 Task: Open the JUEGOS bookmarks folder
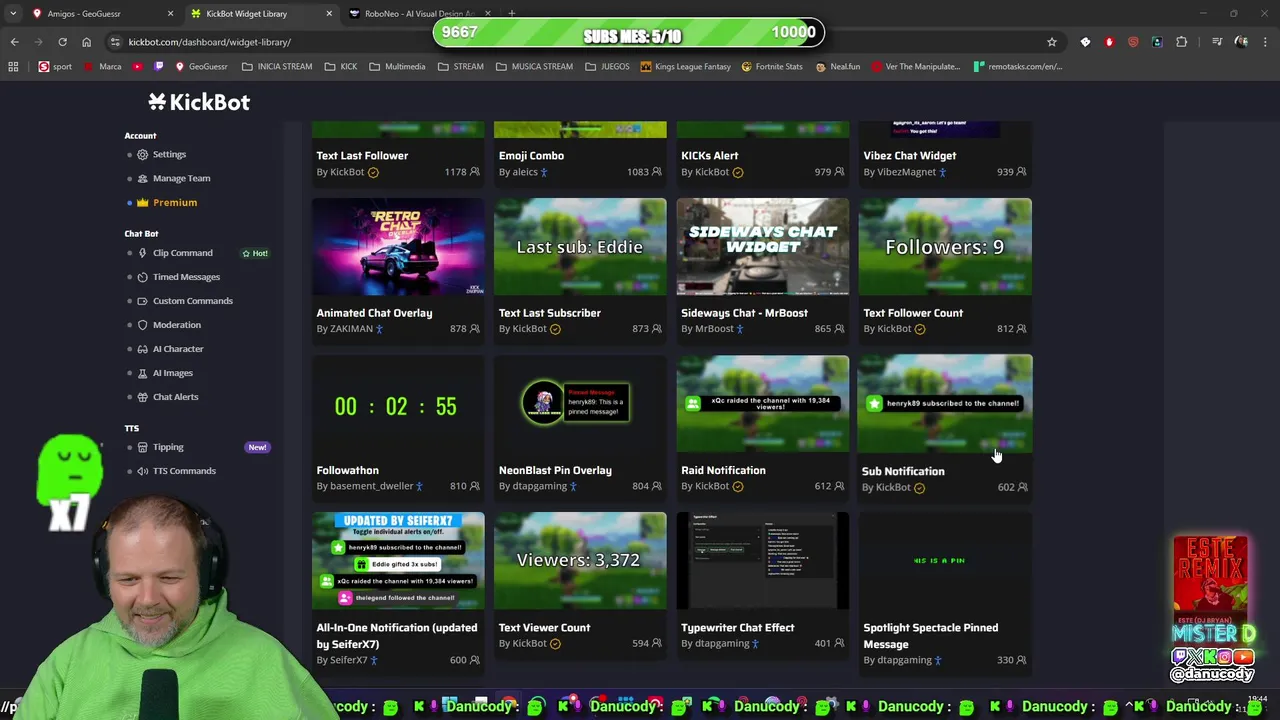608,67
